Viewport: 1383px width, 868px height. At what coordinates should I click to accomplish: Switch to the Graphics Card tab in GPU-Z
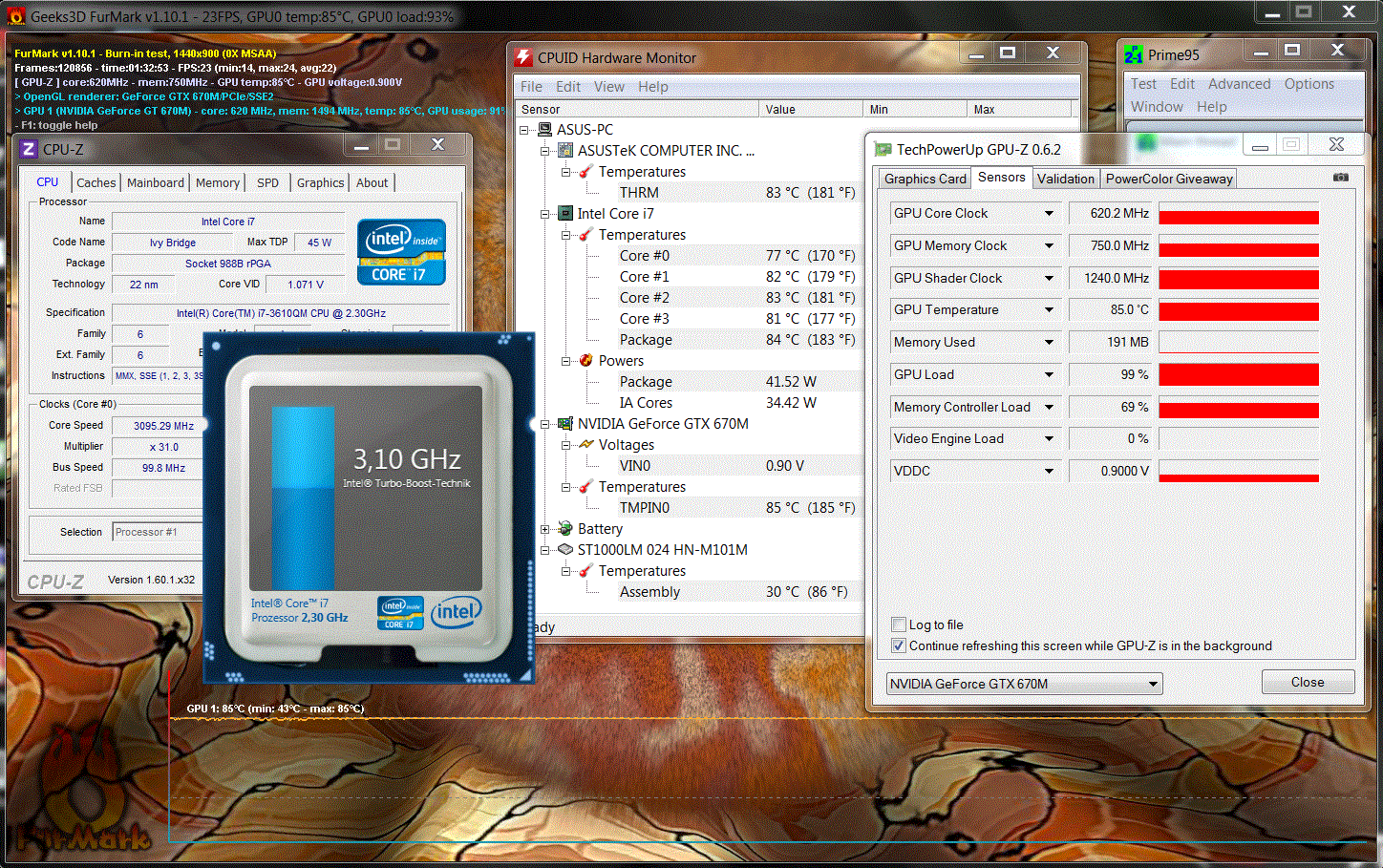(x=925, y=179)
